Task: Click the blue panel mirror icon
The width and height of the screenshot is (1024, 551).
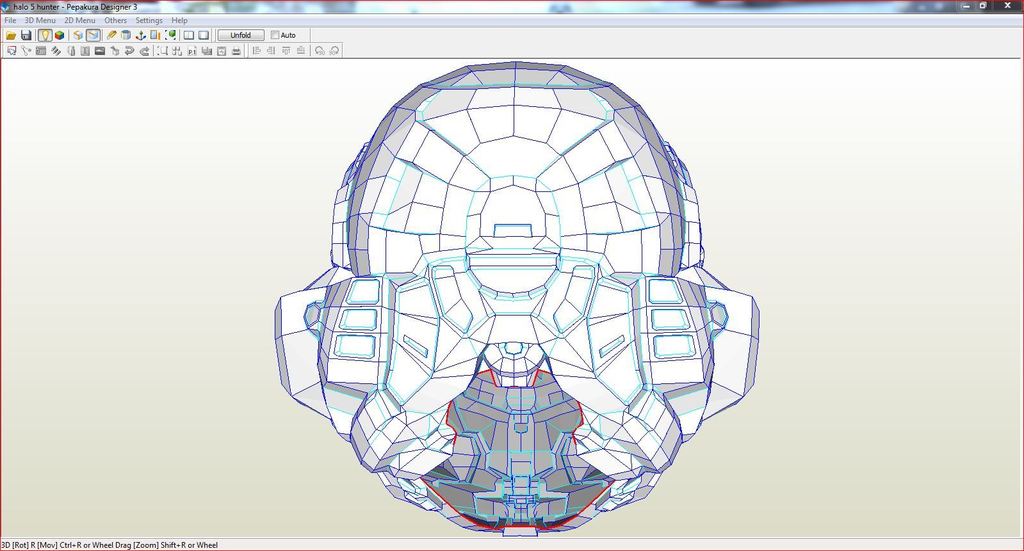Action: coord(155,35)
